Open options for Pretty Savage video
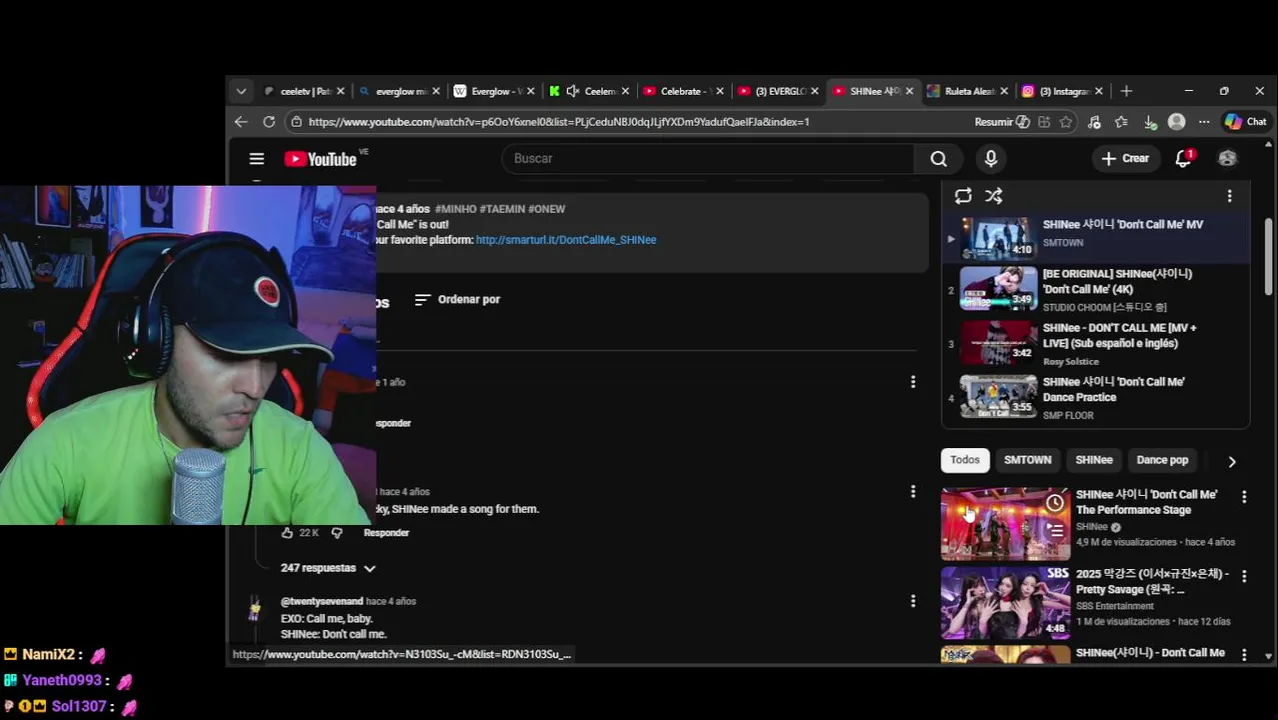The width and height of the screenshot is (1278, 720). [x=1244, y=576]
